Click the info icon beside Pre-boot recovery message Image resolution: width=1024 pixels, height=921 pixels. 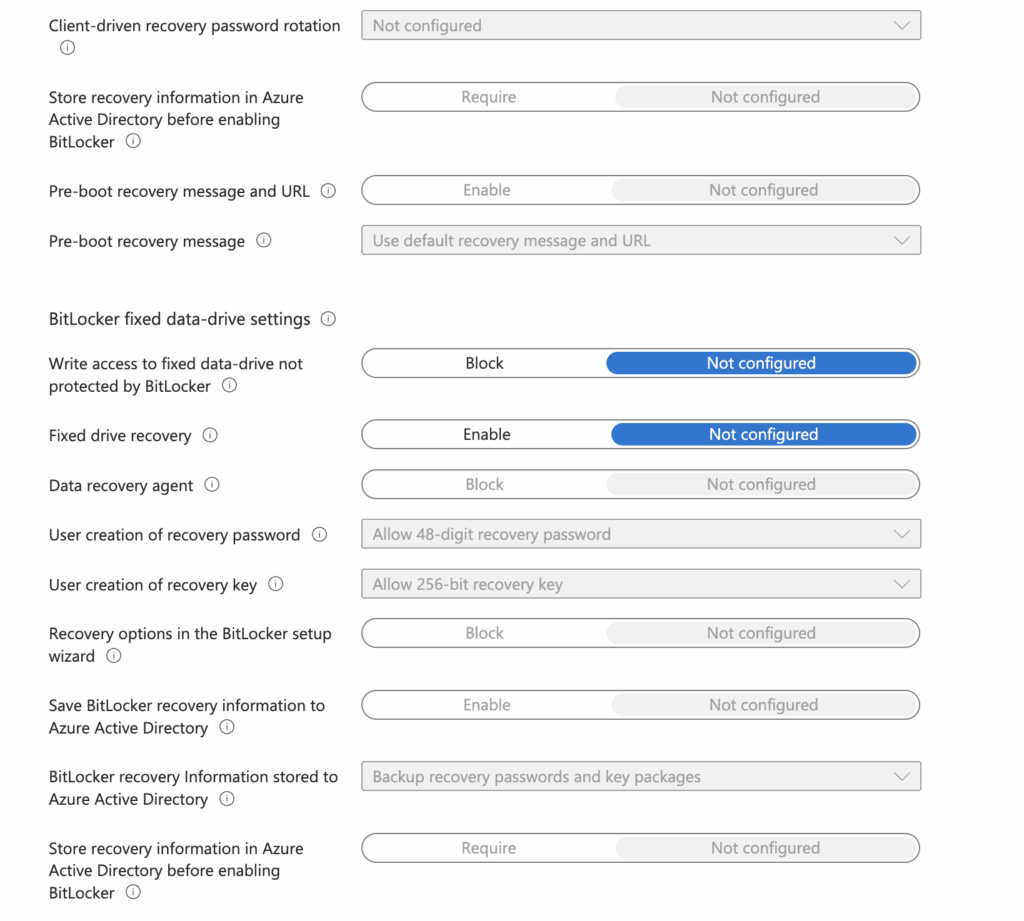(x=263, y=240)
